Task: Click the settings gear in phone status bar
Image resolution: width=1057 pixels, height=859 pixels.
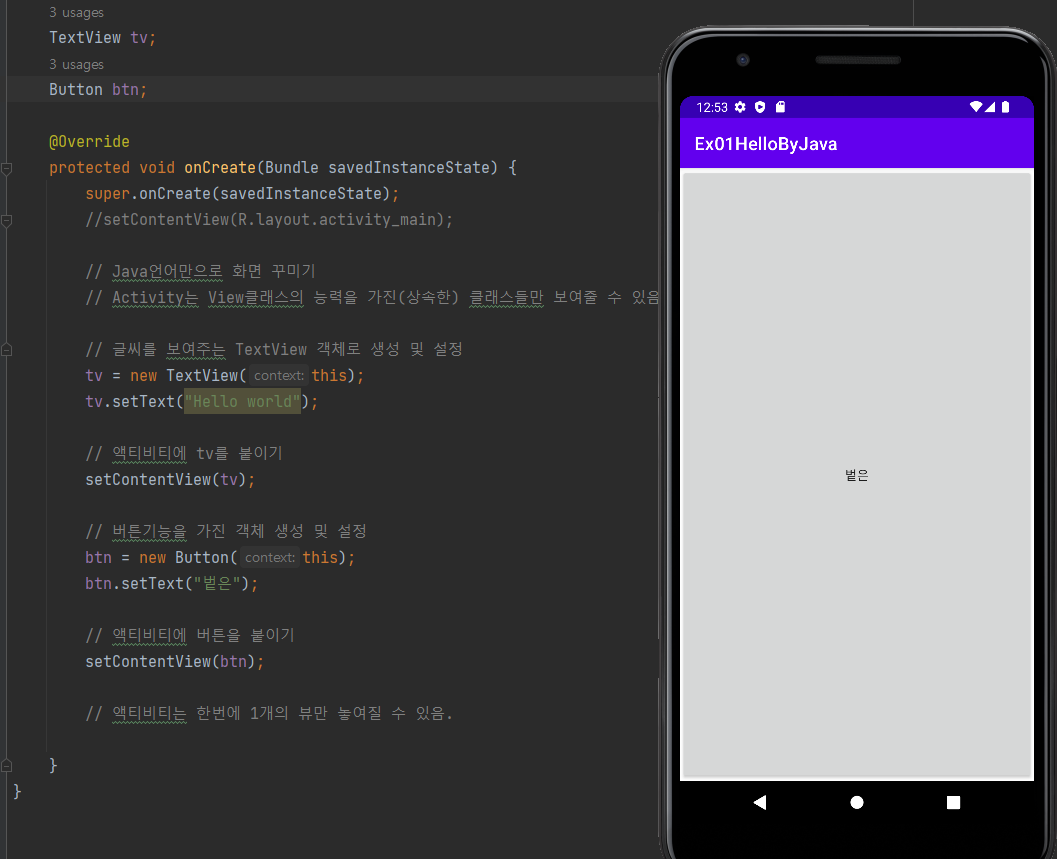Action: pyautogui.click(x=740, y=107)
